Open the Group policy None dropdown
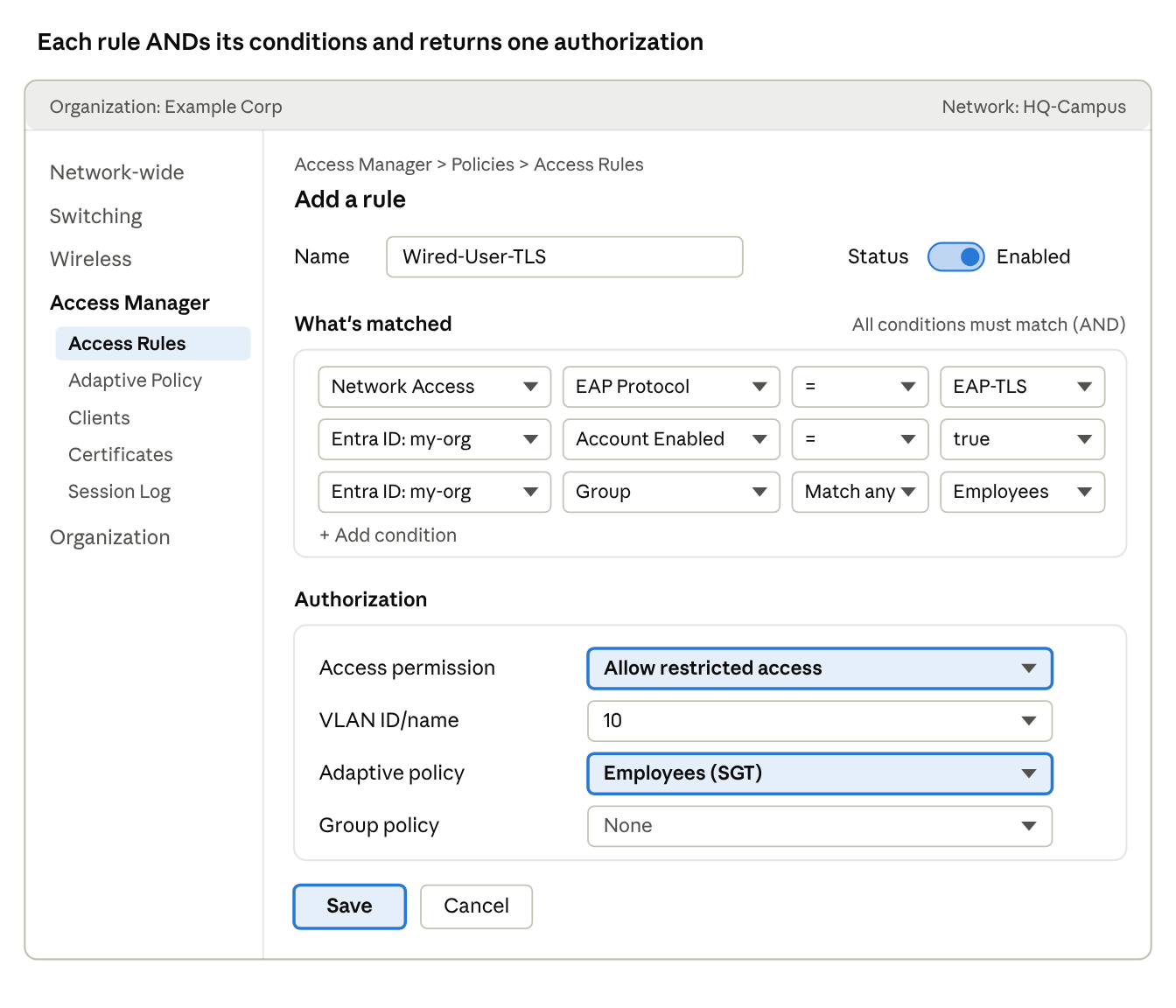 (820, 826)
